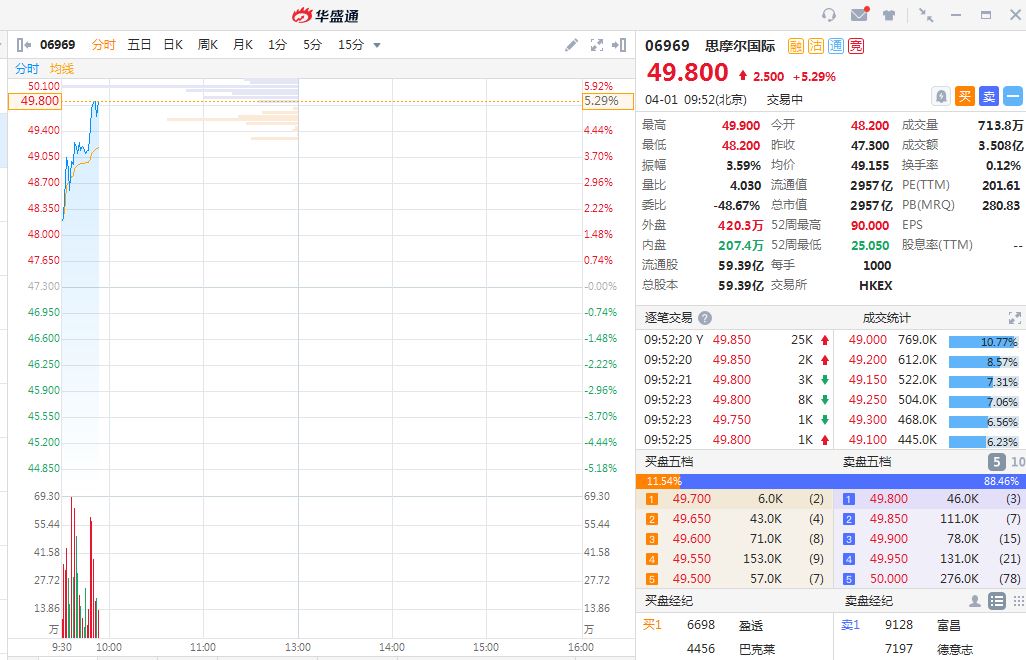Viewport: 1026px width, 660px height.
Task: Click the help icon beside 逐笔交易
Action: [x=705, y=318]
